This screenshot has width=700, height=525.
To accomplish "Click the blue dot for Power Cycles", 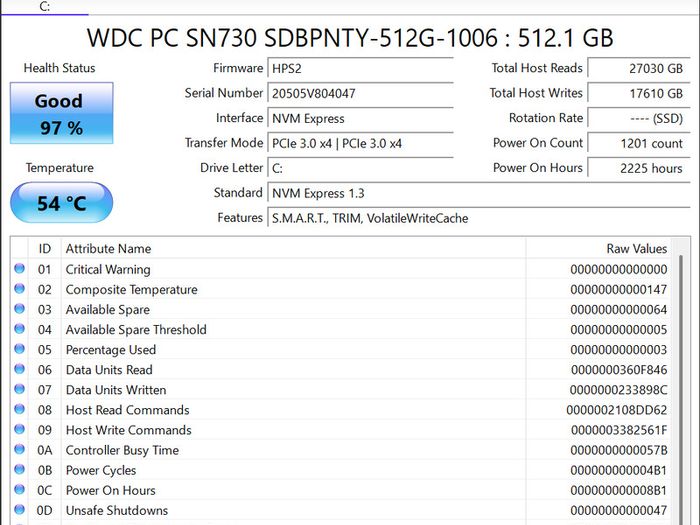I will click(19, 469).
